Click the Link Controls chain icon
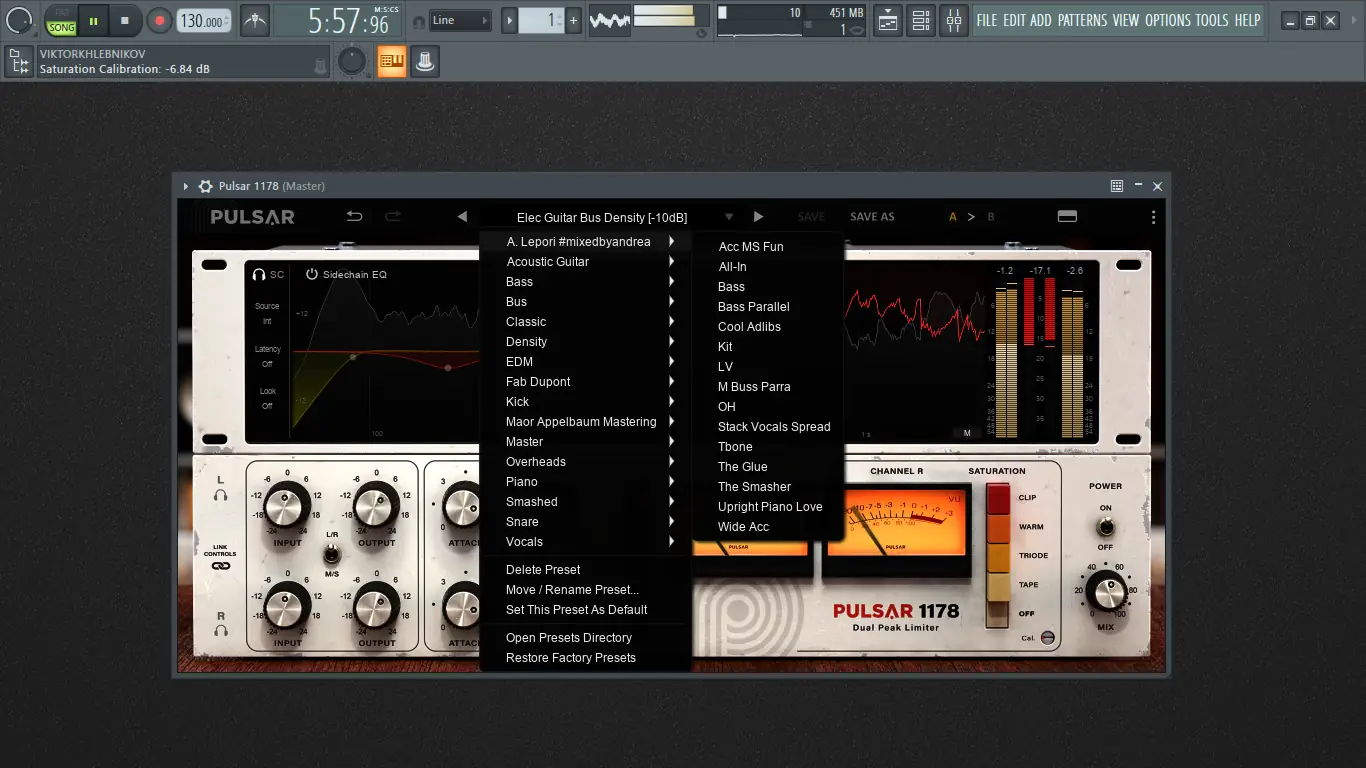 tap(220, 566)
